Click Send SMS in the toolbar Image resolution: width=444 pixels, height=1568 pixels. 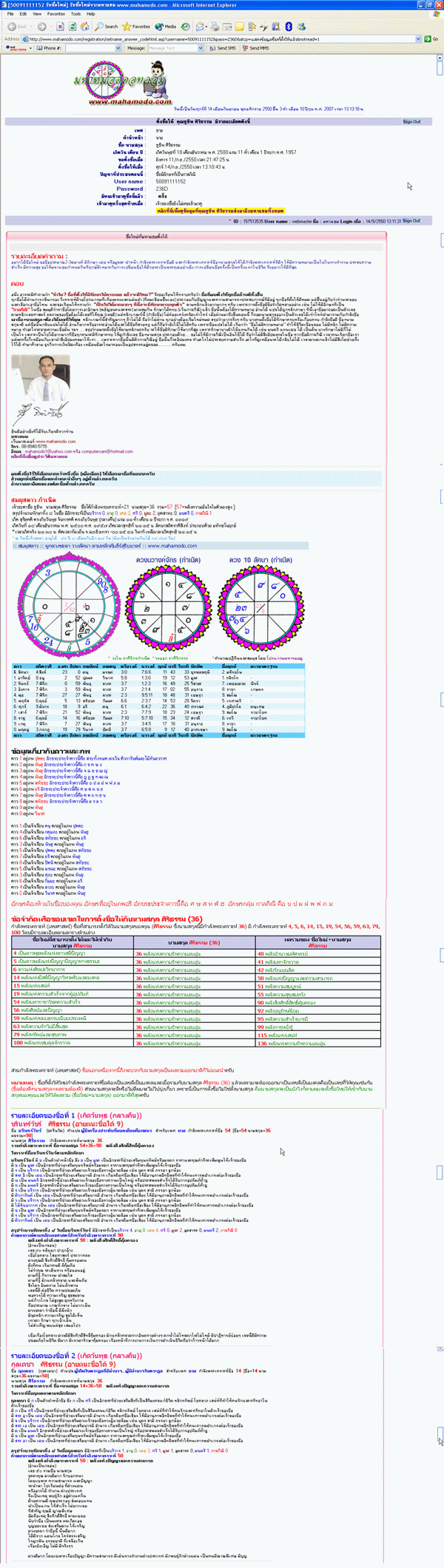[x=222, y=48]
